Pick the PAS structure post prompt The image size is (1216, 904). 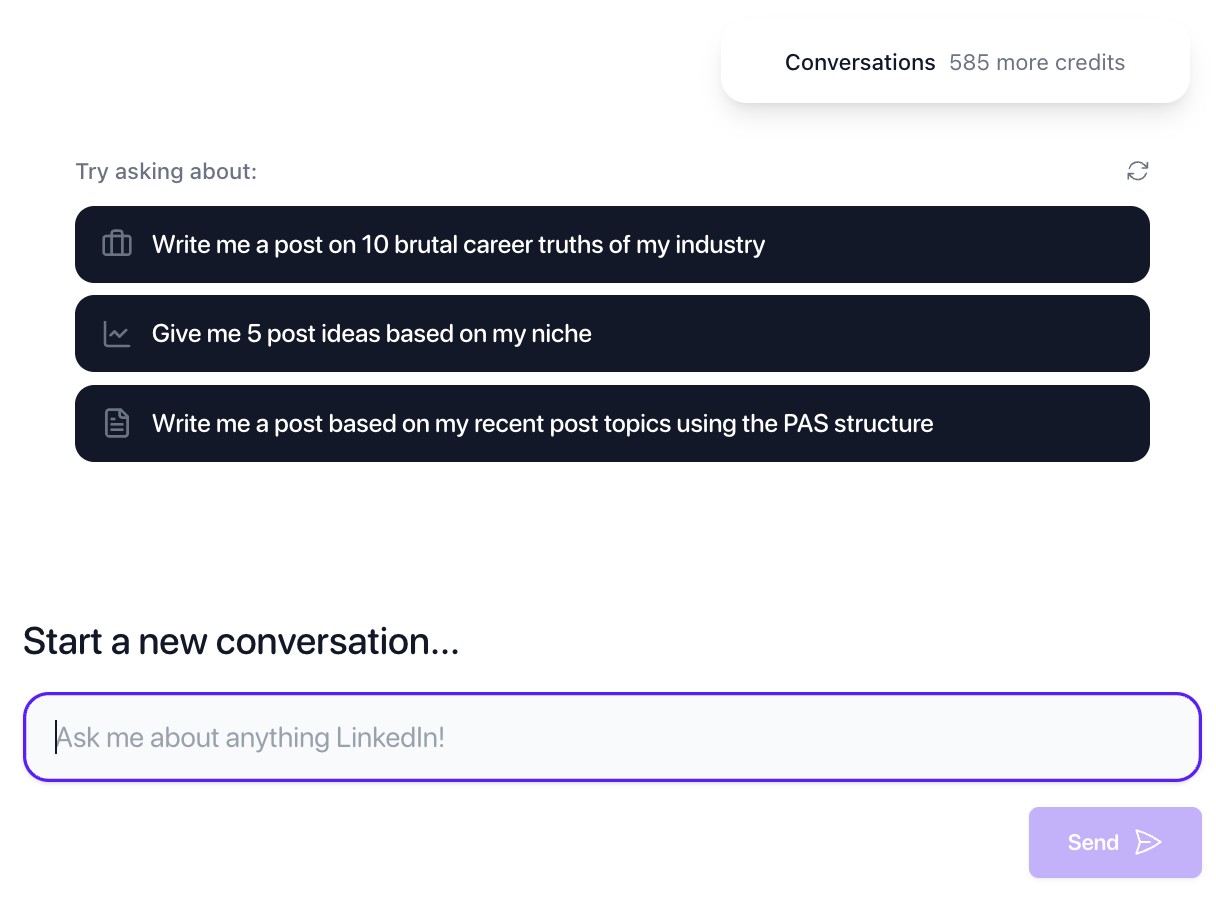542,424
